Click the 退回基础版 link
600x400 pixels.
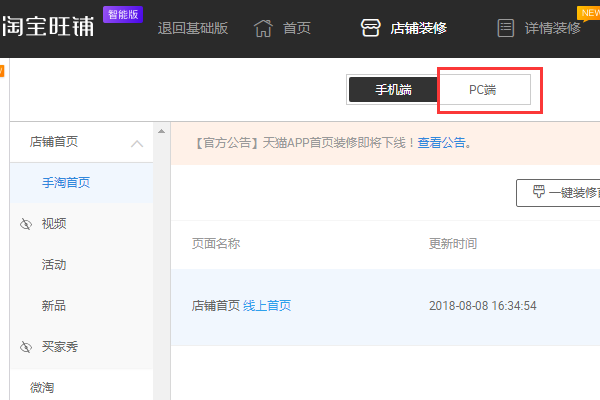192,27
